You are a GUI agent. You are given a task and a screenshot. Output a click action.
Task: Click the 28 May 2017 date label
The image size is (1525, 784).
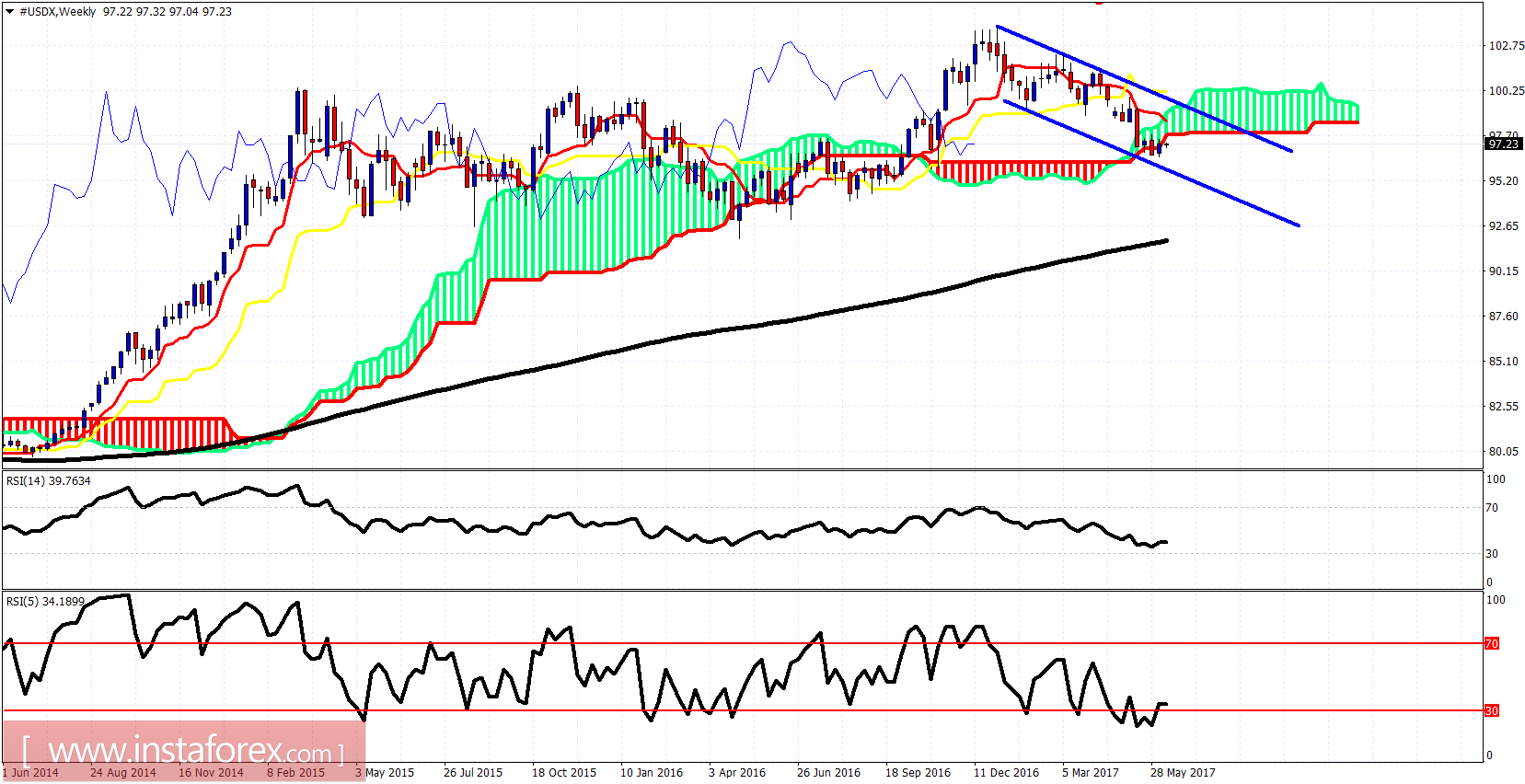tap(1183, 773)
